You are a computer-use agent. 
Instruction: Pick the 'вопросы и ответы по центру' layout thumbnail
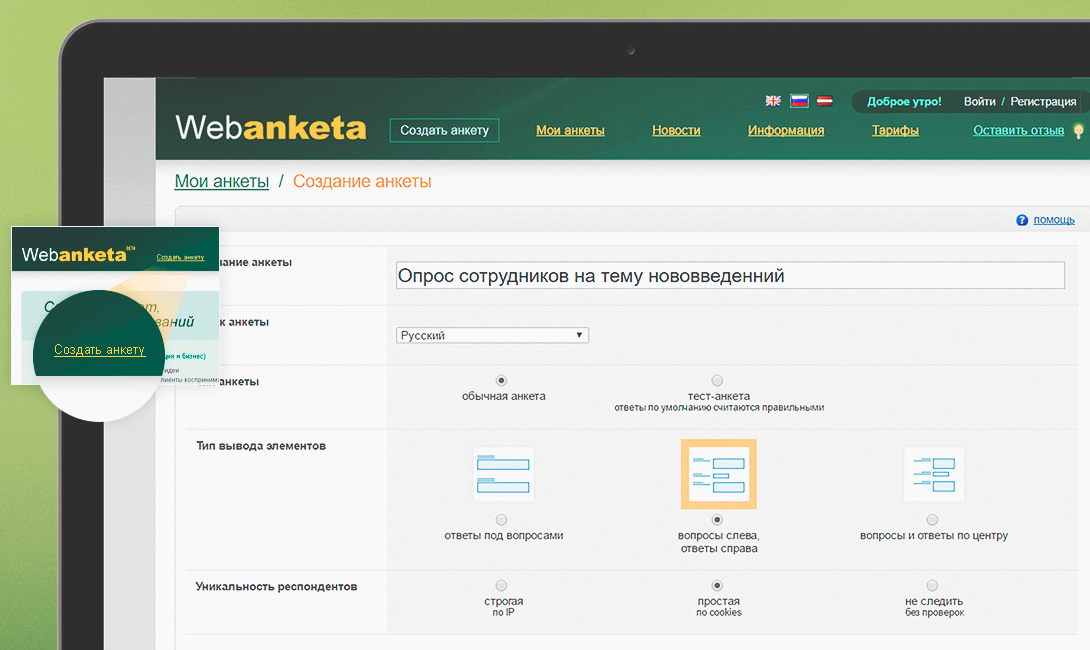point(934,474)
